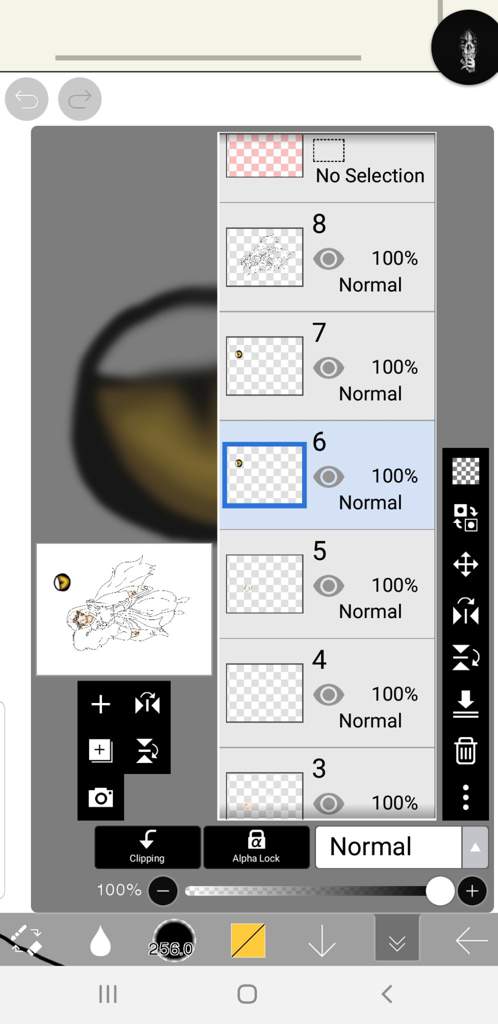498x1024 pixels.
Task: Select the move transform arrows icon
Action: click(x=465, y=565)
